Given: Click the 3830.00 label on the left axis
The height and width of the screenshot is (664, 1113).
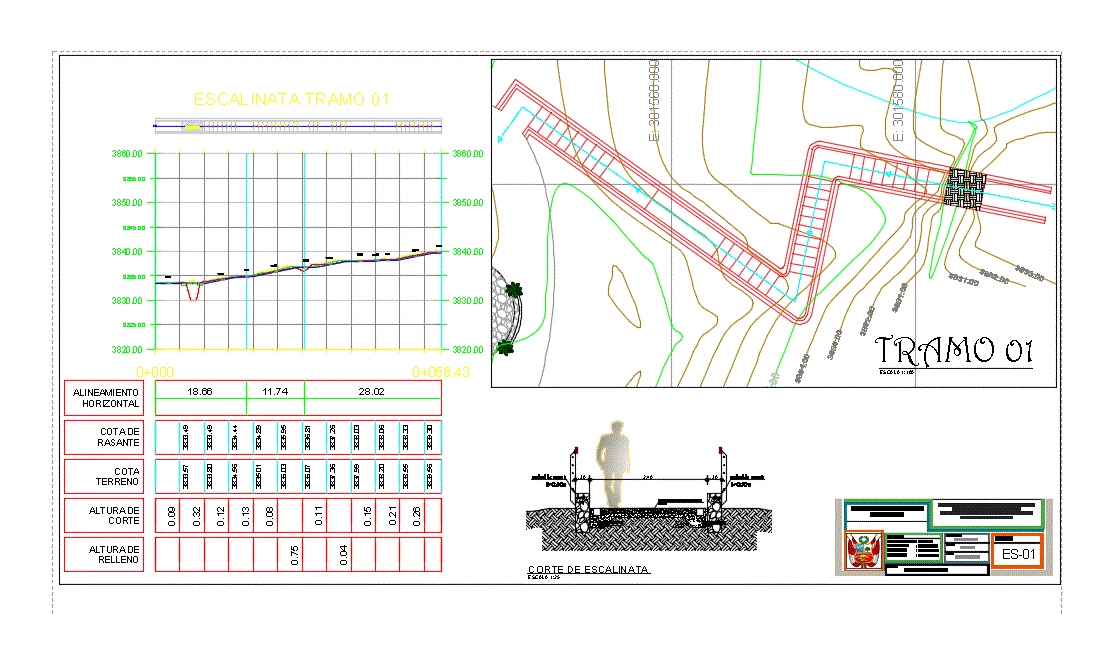Looking at the screenshot, I should (x=127, y=300).
